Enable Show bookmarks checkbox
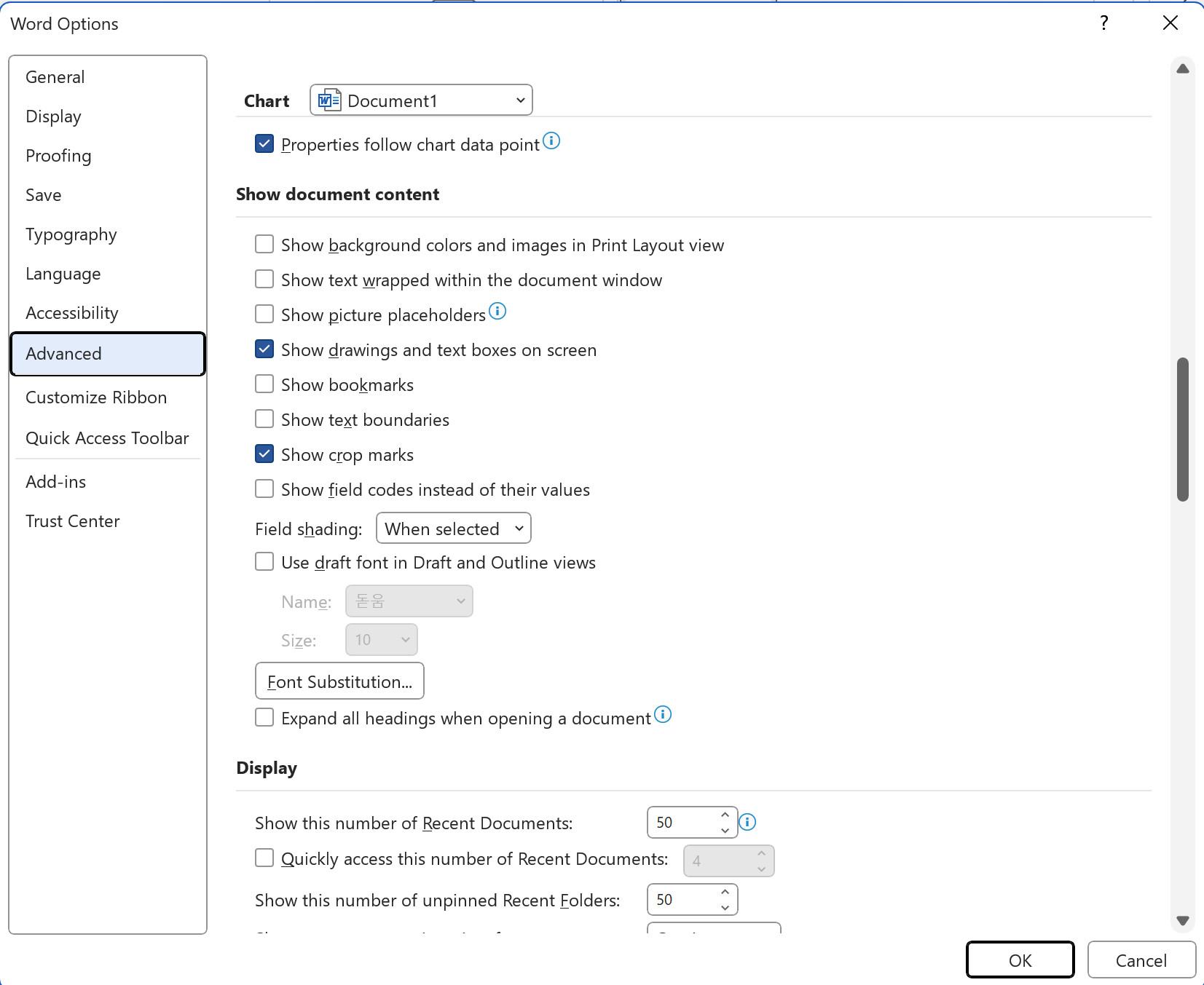 pyautogui.click(x=264, y=384)
